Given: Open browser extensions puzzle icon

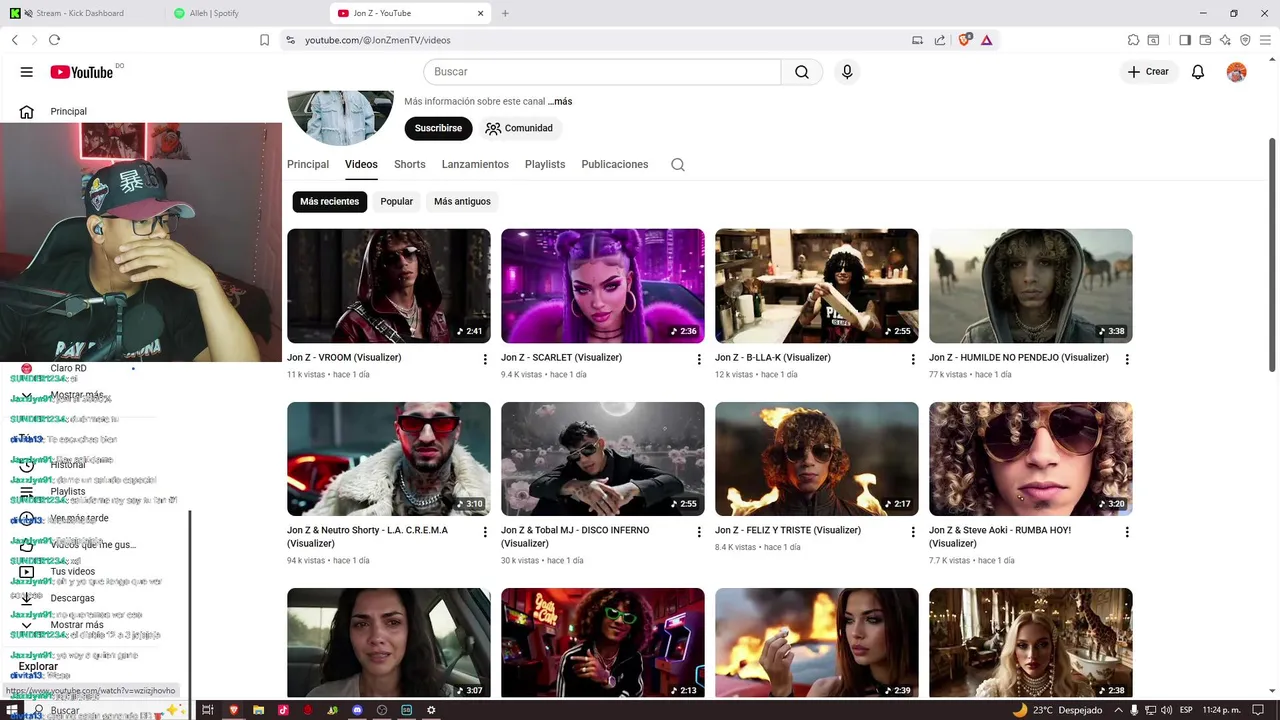Looking at the screenshot, I should pyautogui.click(x=1133, y=40).
